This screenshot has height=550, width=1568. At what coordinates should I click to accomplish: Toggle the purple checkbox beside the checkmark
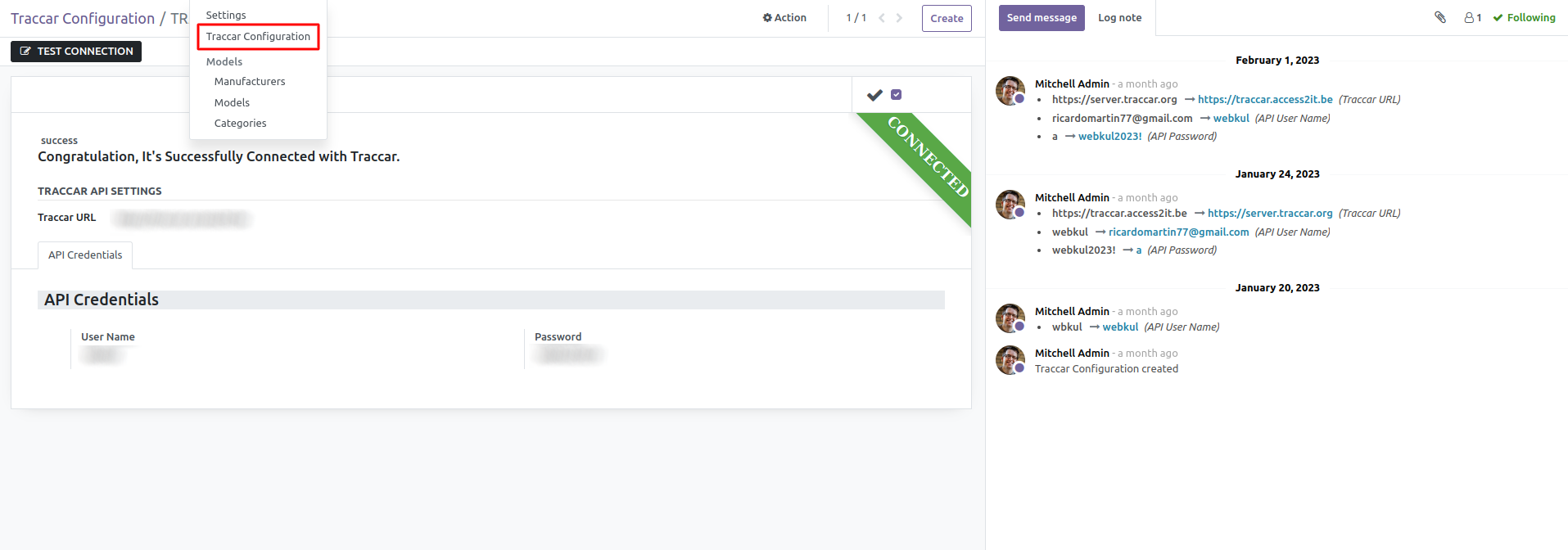point(897,95)
